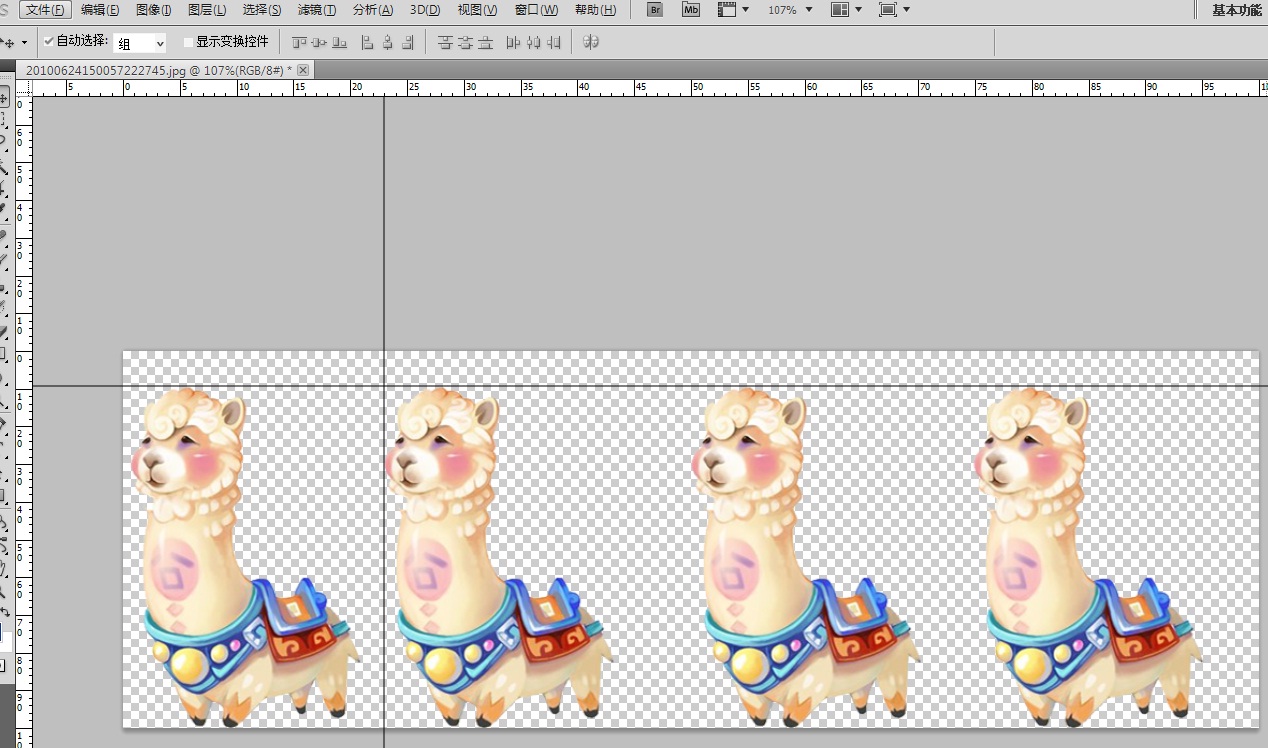This screenshot has height=748, width=1268.
Task: Enable the 显示变换控件 checkbox
Action: coord(188,43)
